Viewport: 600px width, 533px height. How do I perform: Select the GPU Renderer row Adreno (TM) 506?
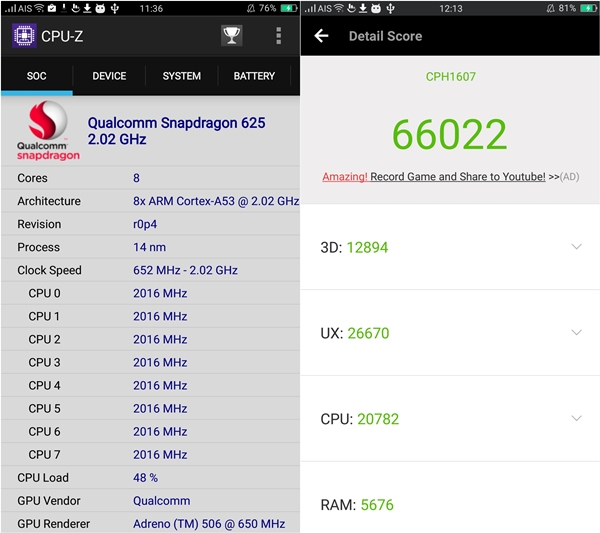(x=150, y=523)
